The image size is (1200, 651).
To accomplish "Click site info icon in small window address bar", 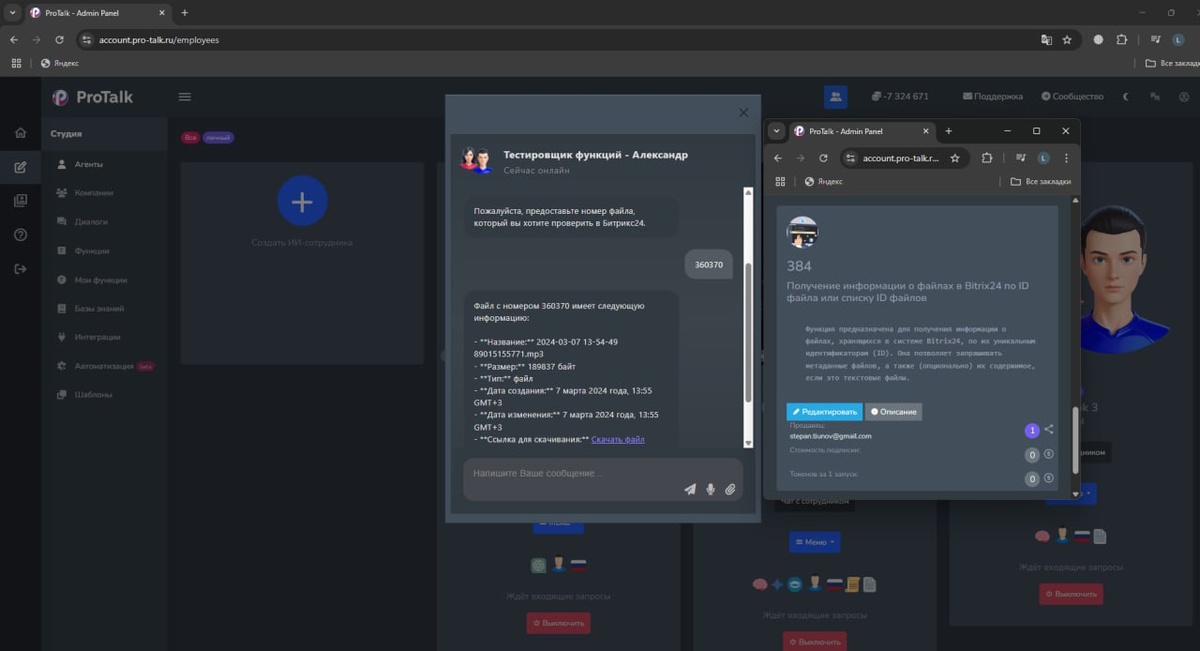I will [850, 158].
